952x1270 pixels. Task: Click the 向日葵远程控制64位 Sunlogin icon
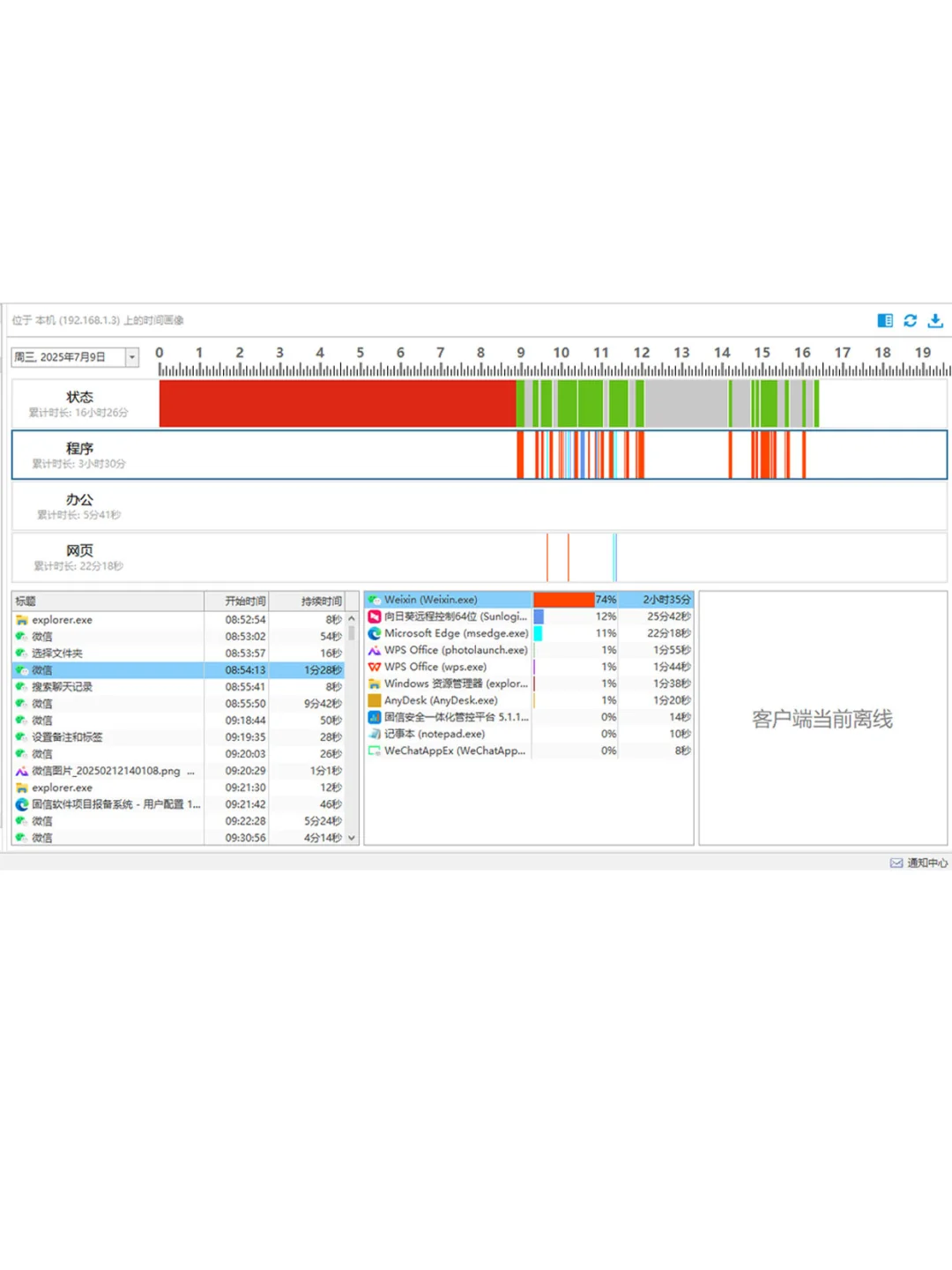click(375, 616)
